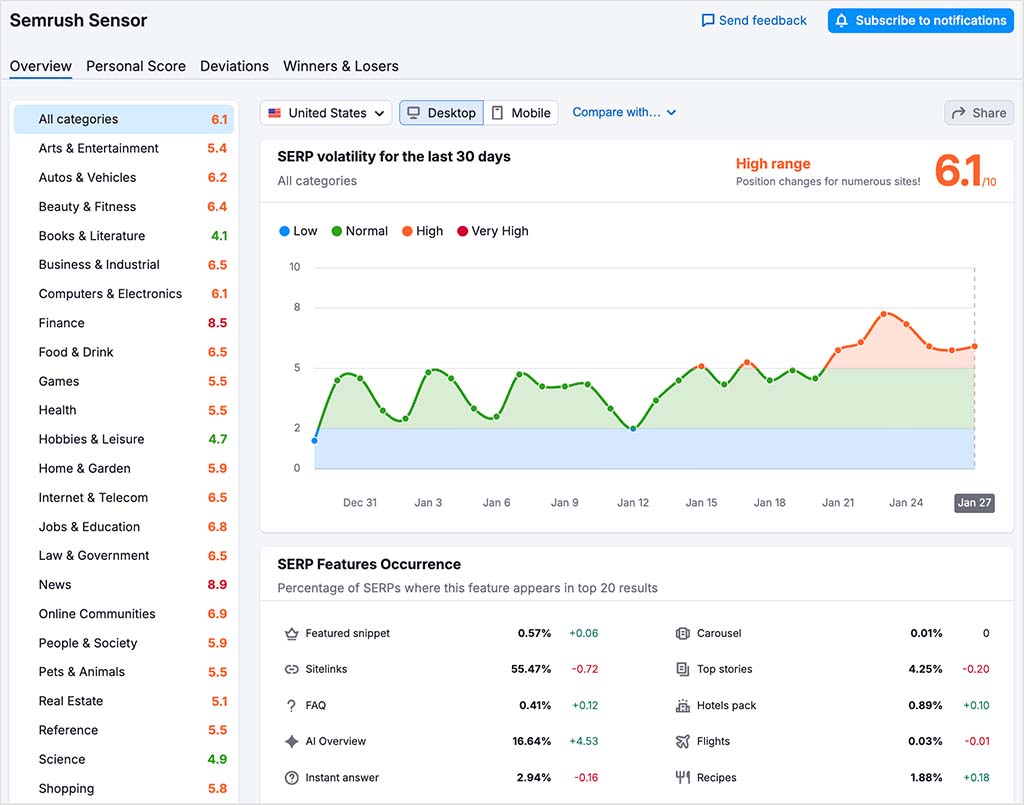1024x805 pixels.
Task: Click the Hotels pack building icon
Action: coord(682,706)
